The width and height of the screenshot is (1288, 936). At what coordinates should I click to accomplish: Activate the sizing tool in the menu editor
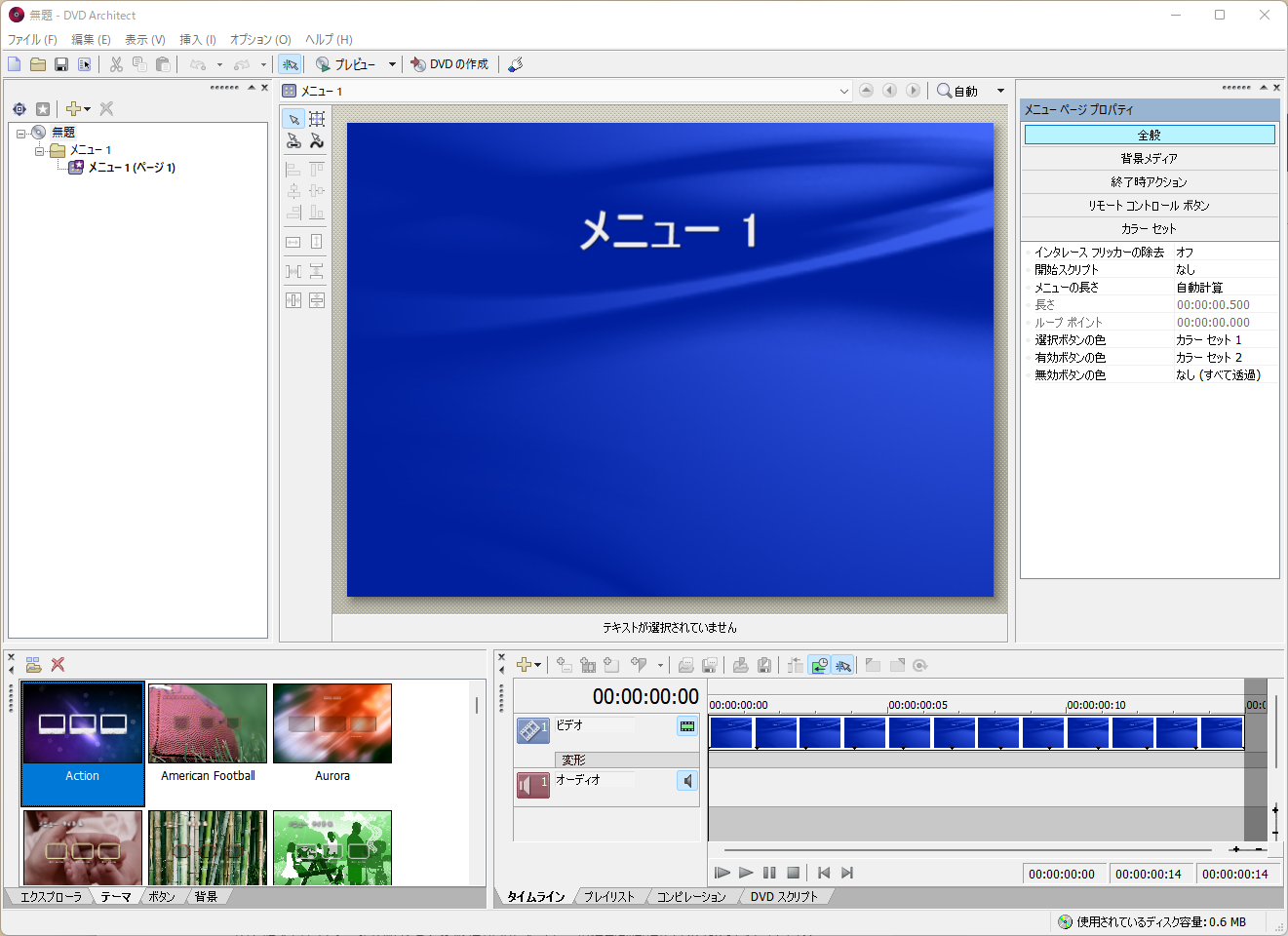click(317, 118)
